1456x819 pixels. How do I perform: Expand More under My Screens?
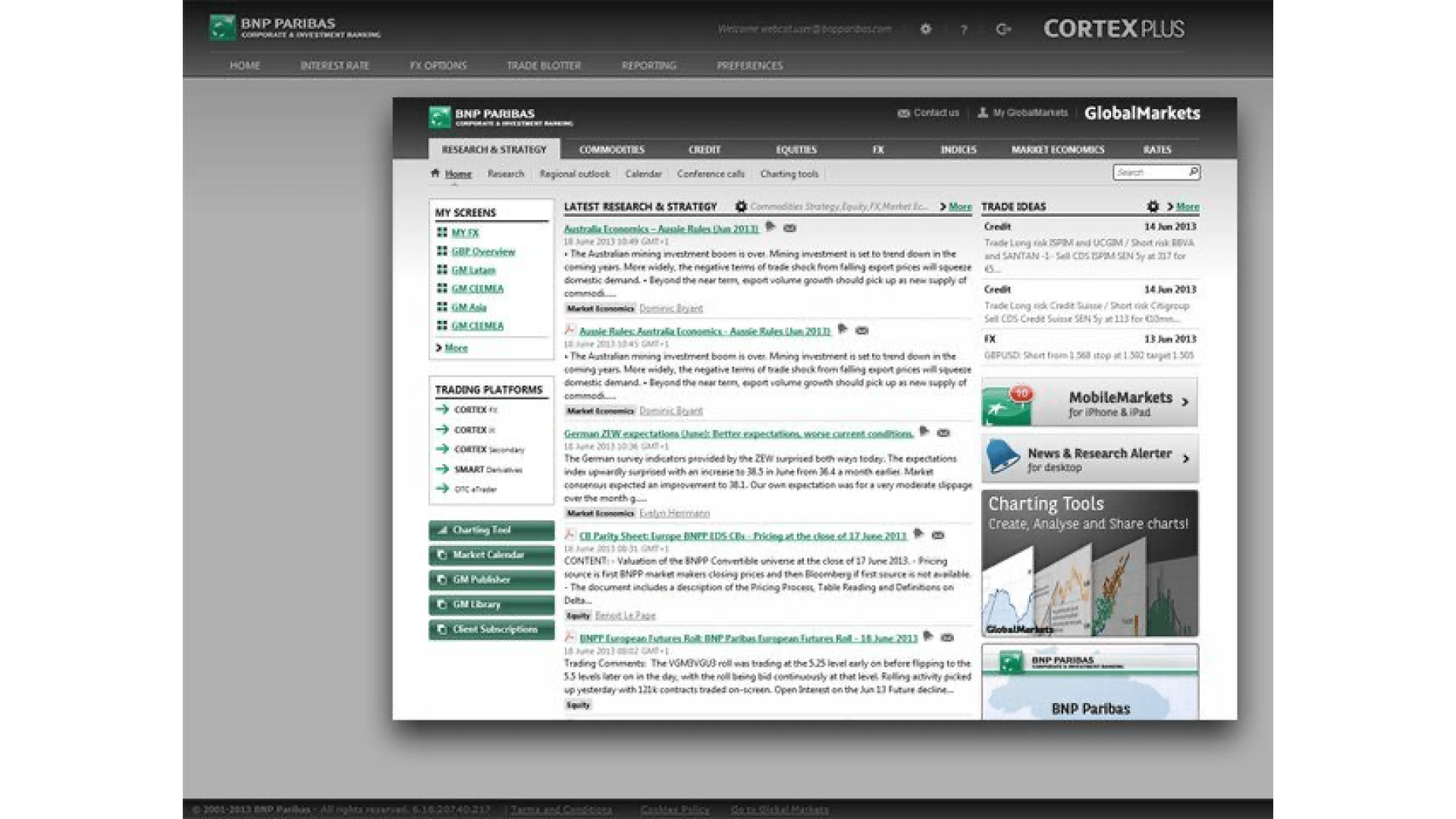[x=455, y=348]
